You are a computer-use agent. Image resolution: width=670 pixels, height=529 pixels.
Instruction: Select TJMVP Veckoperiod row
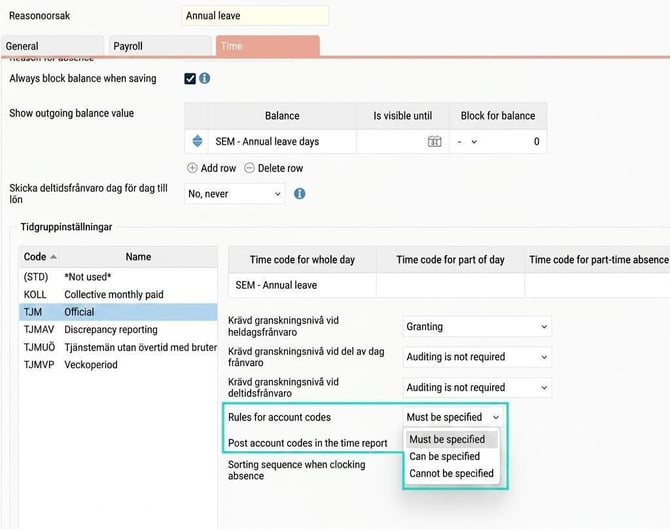[x=118, y=365]
